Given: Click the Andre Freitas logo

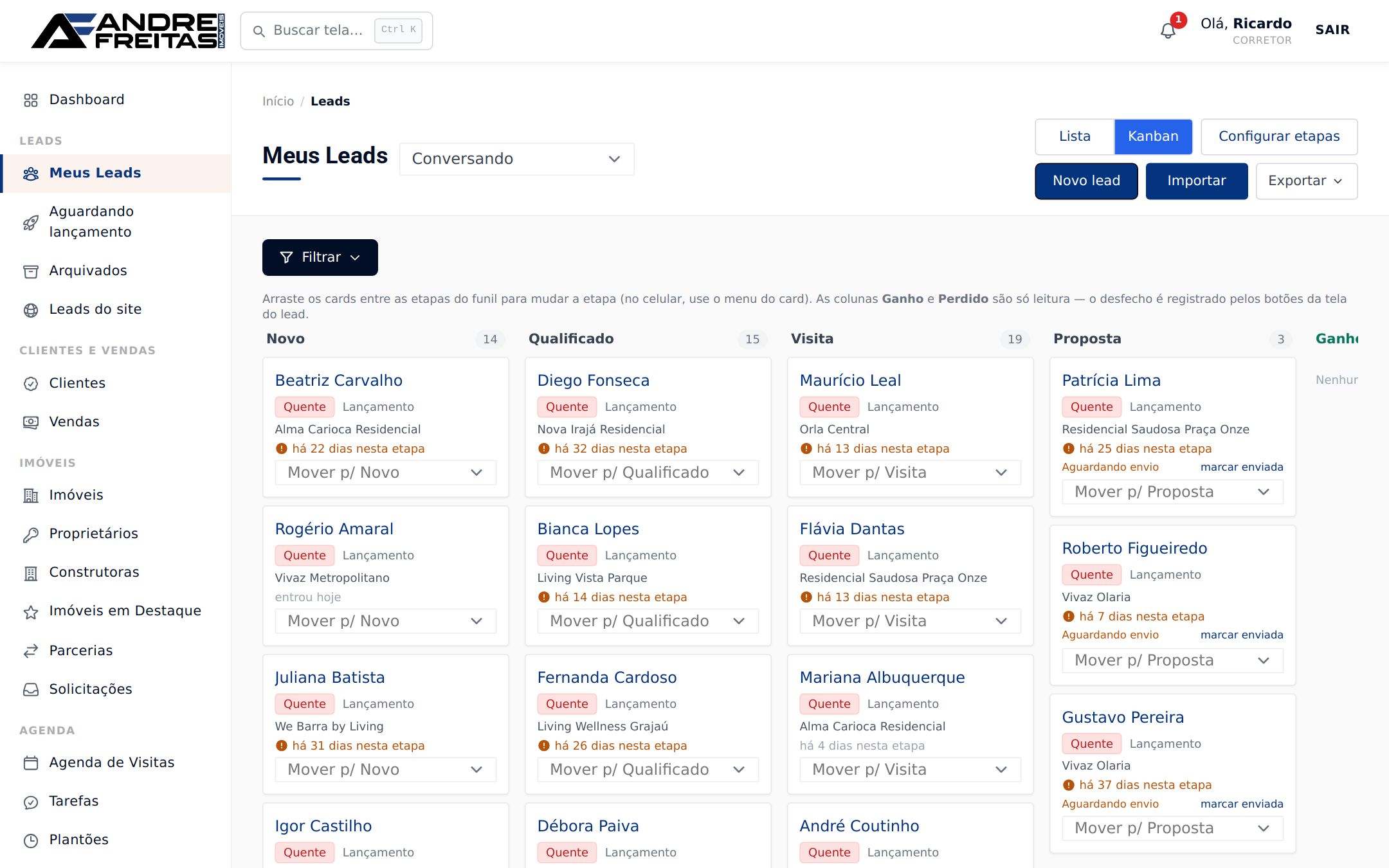Looking at the screenshot, I should click(x=128, y=31).
